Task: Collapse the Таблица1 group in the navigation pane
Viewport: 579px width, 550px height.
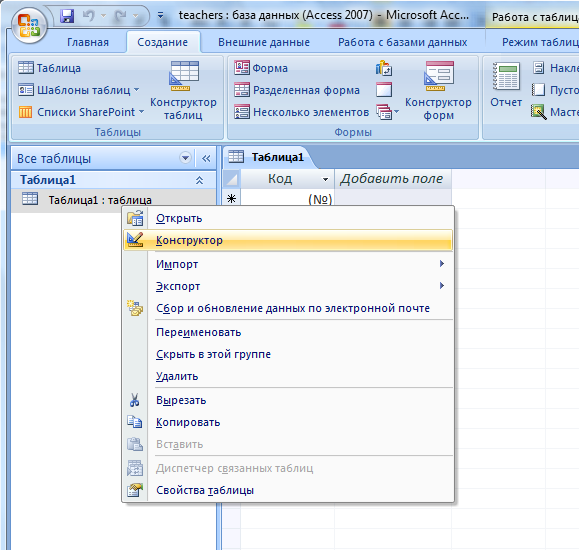Action: (199, 180)
